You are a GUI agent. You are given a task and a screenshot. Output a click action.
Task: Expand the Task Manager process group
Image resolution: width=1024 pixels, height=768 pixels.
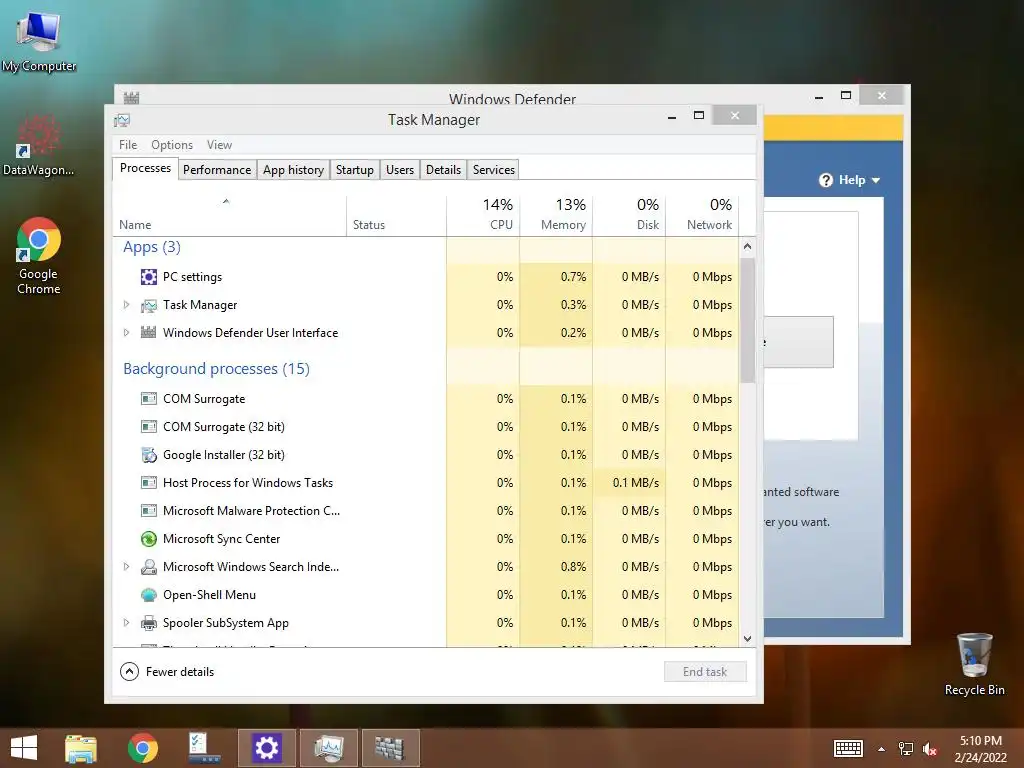point(127,305)
